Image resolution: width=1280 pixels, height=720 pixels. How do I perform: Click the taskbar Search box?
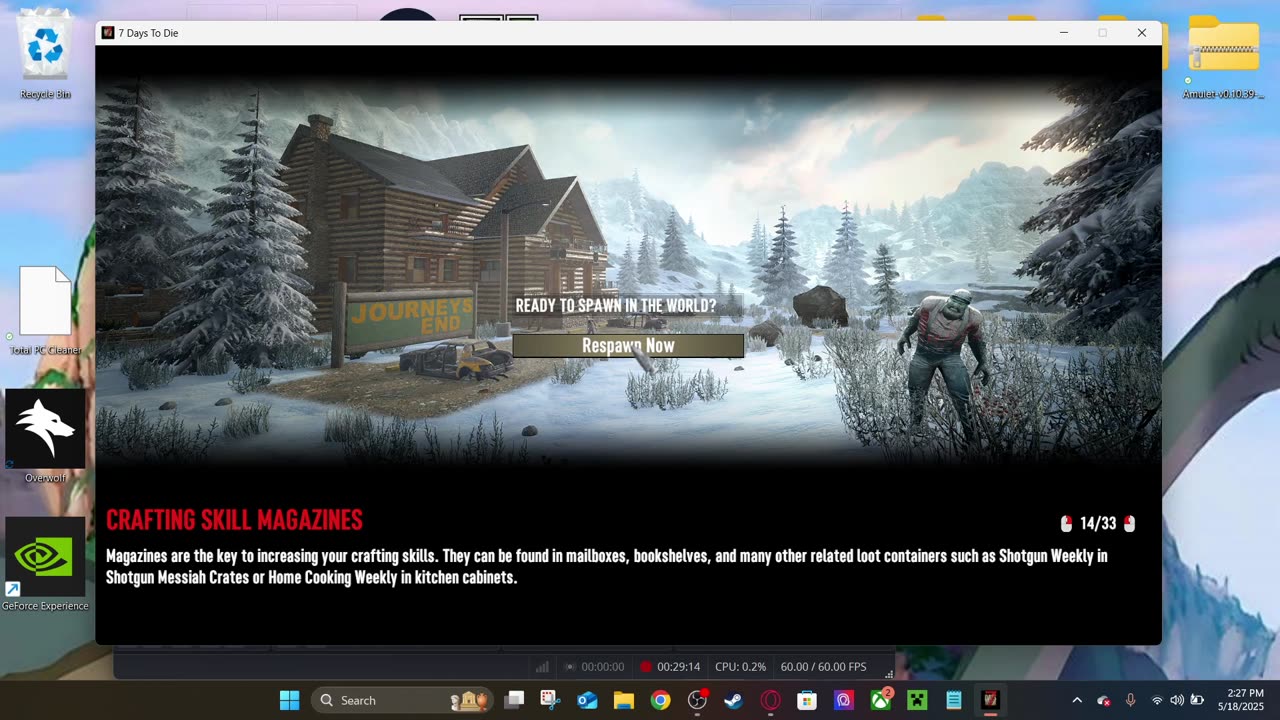400,700
